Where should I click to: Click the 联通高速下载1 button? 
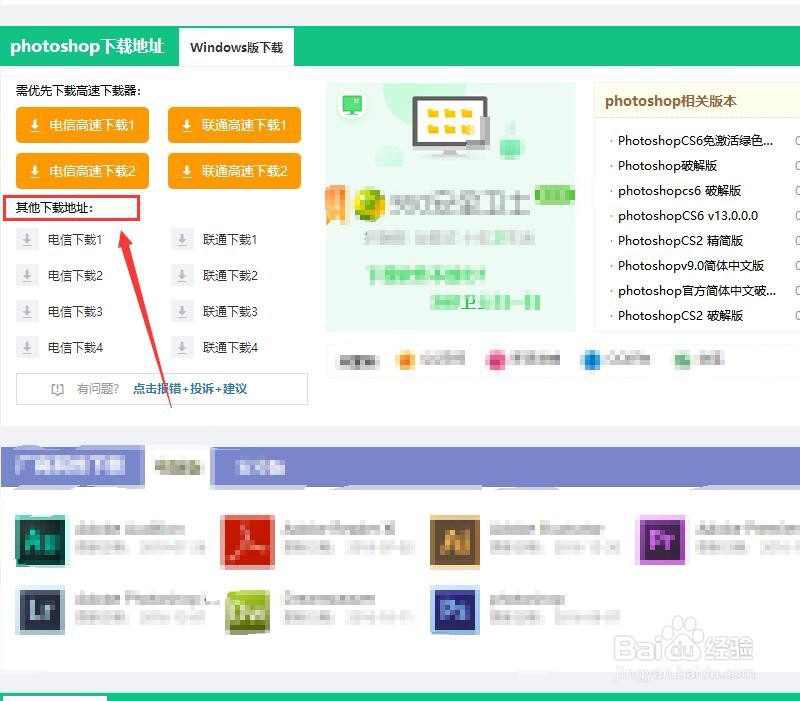pyautogui.click(x=234, y=125)
